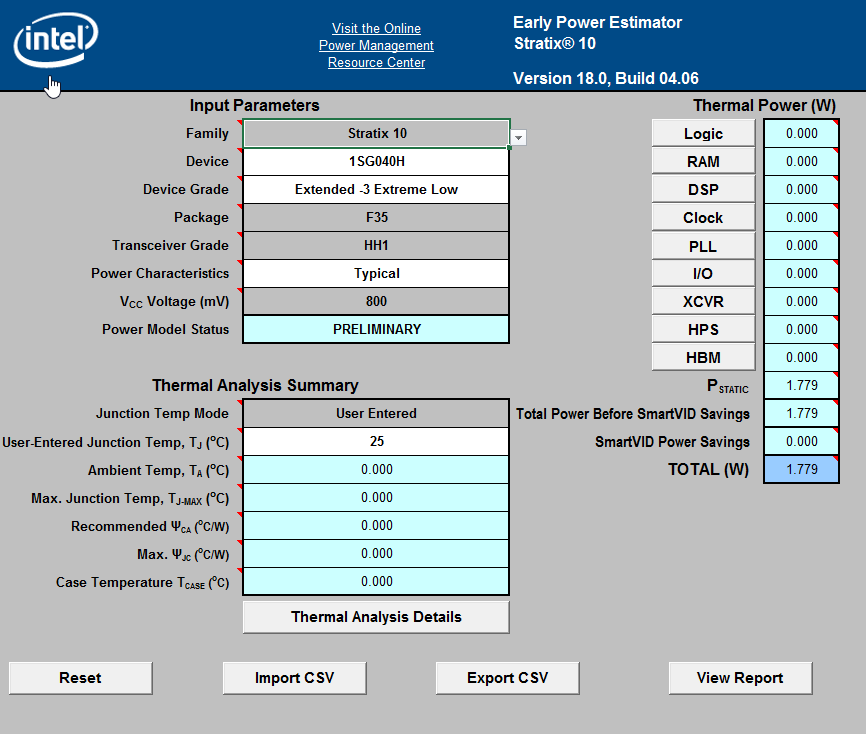Select the Transceiver Grade cell HH1

(376, 245)
